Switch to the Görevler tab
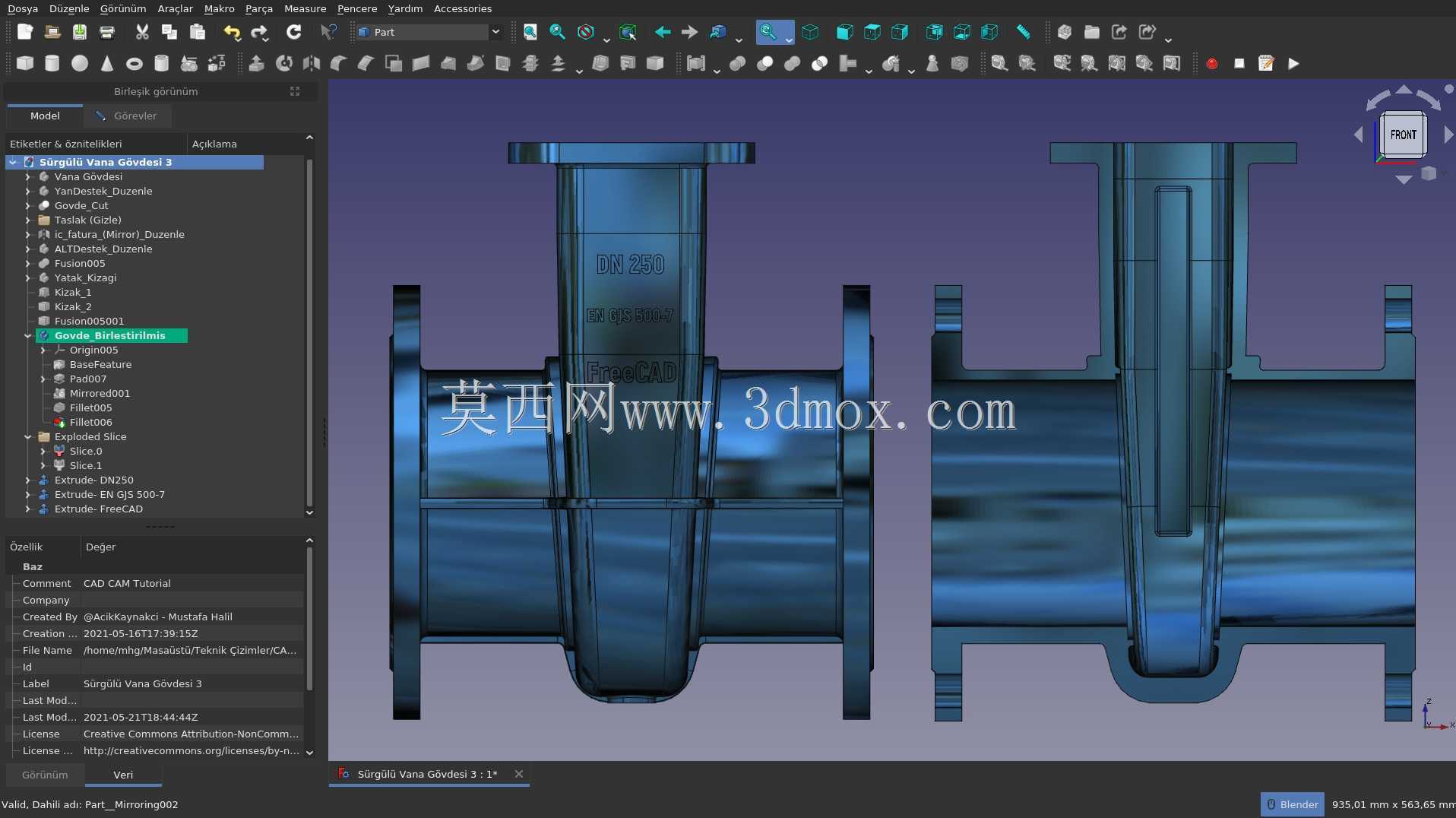The image size is (1456, 818). (x=126, y=116)
